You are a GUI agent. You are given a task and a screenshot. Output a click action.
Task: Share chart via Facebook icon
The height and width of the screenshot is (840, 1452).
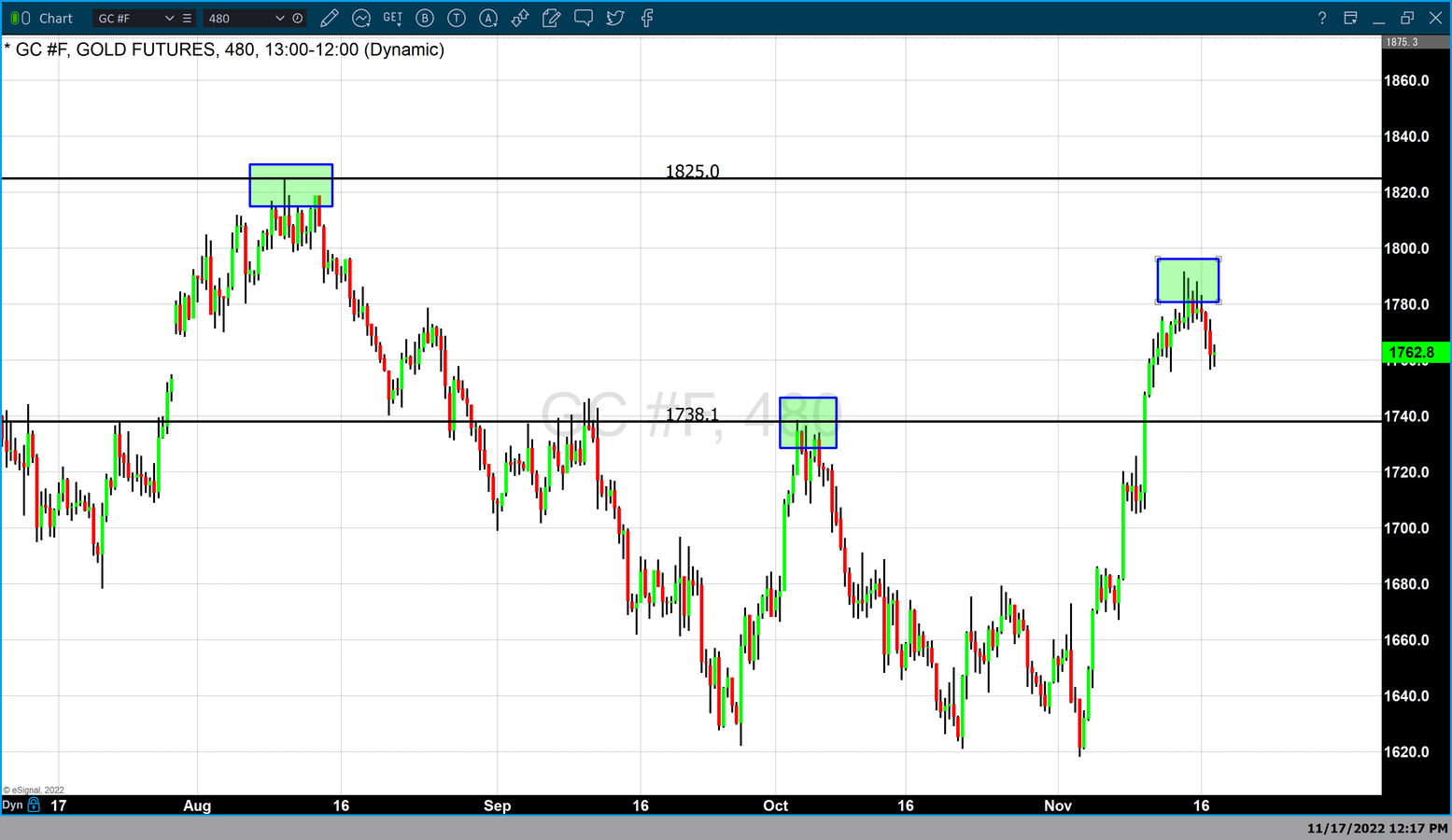tap(647, 18)
